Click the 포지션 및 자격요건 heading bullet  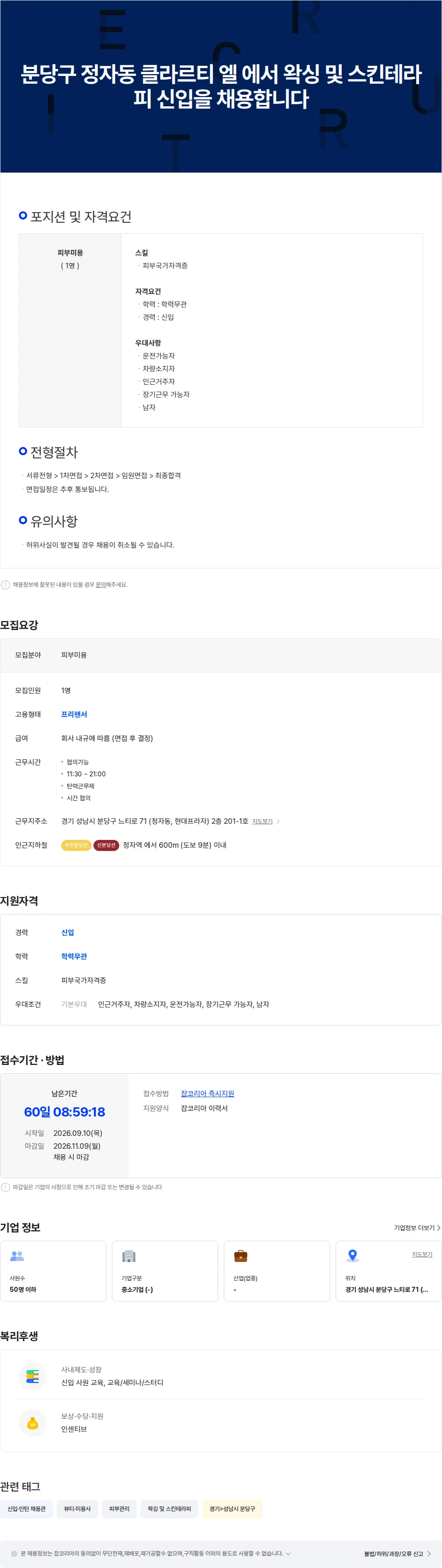pyautogui.click(x=23, y=215)
